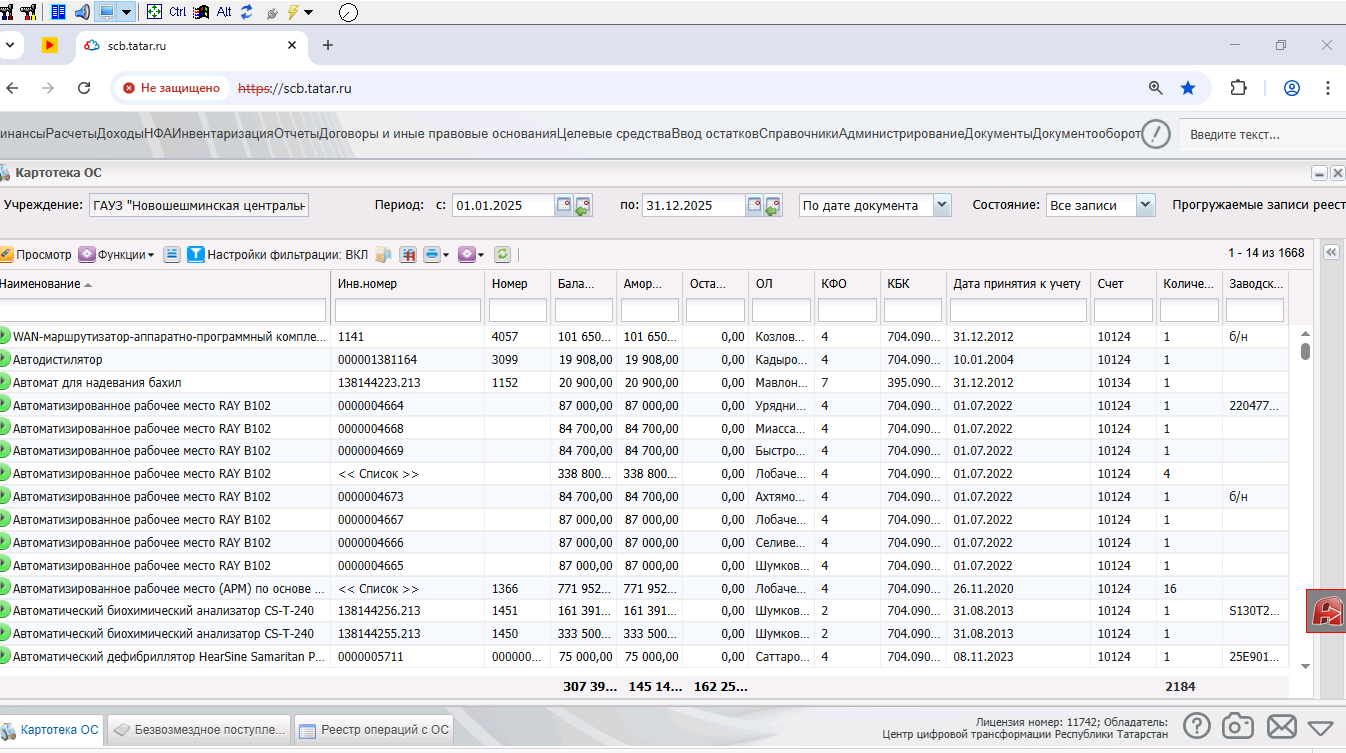Image resolution: width=1346 pixels, height=753 pixels.
Task: Click the filter funnel icon
Action: pyautogui.click(x=195, y=255)
